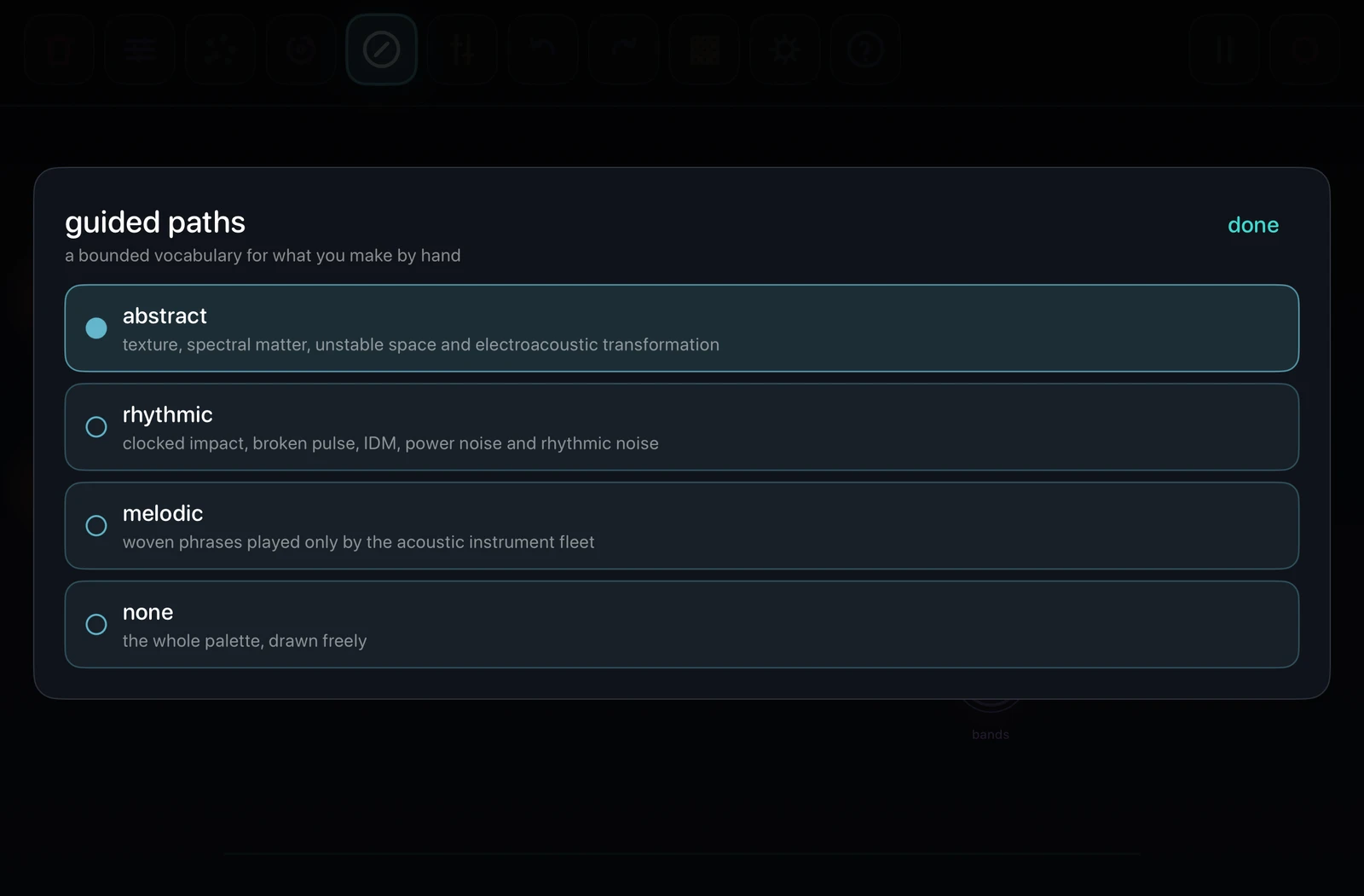The image size is (1364, 896).
Task: Click the bands knob behind dialog
Action: pyautogui.click(x=991, y=704)
